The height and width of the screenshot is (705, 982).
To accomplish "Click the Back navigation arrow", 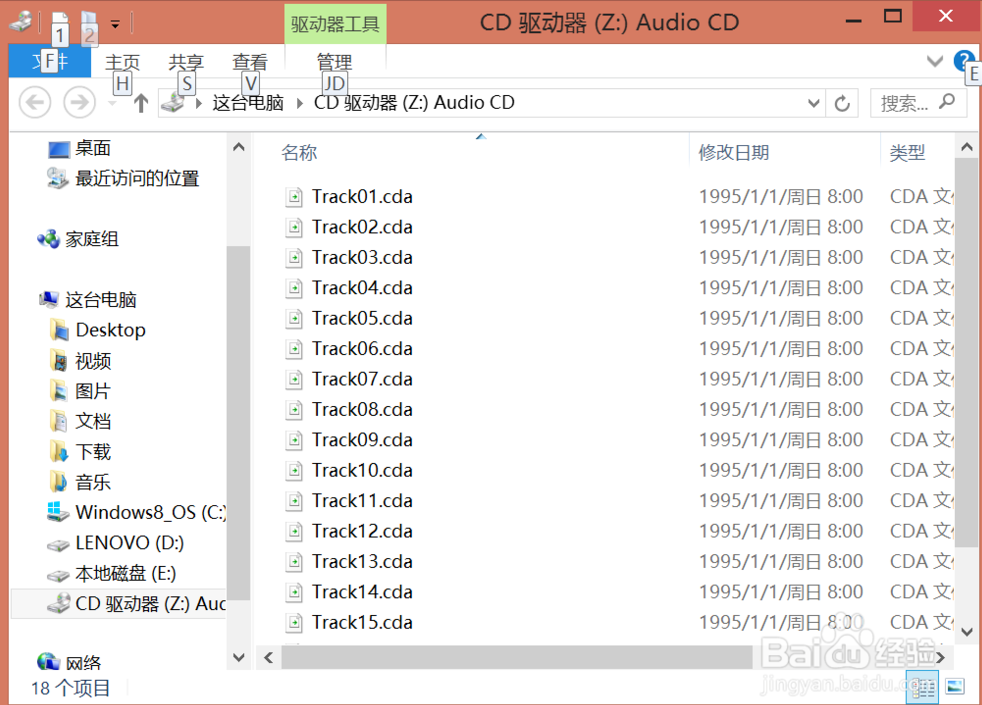I will [35, 102].
